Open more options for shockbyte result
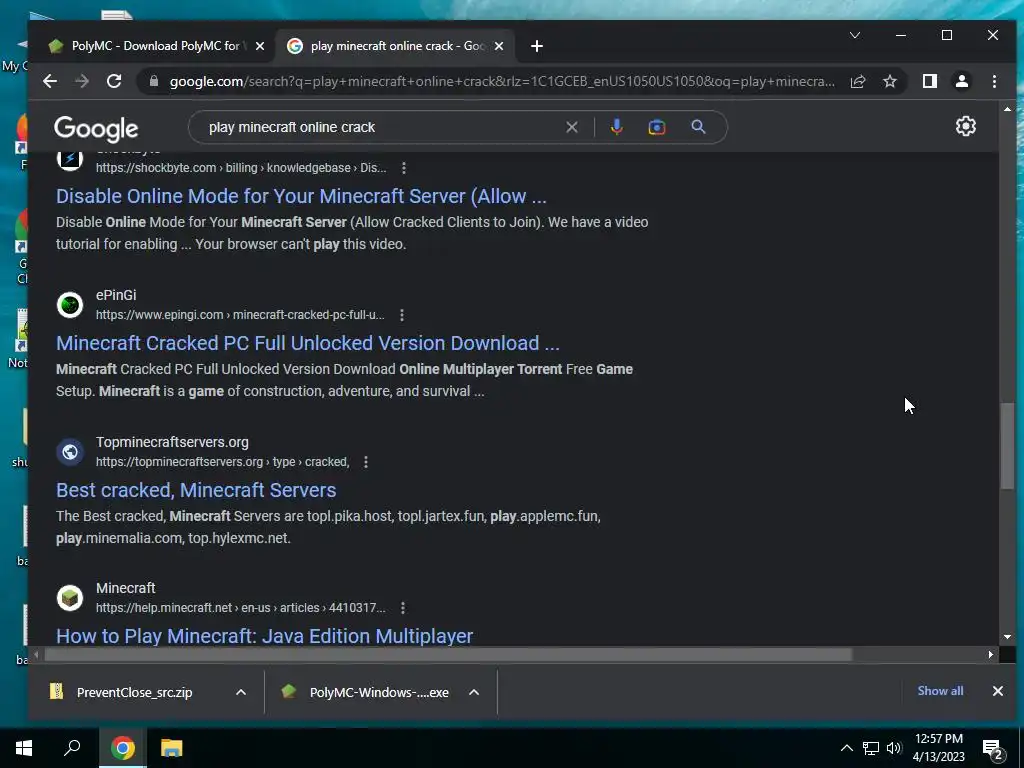The image size is (1024, 768). pos(404,168)
